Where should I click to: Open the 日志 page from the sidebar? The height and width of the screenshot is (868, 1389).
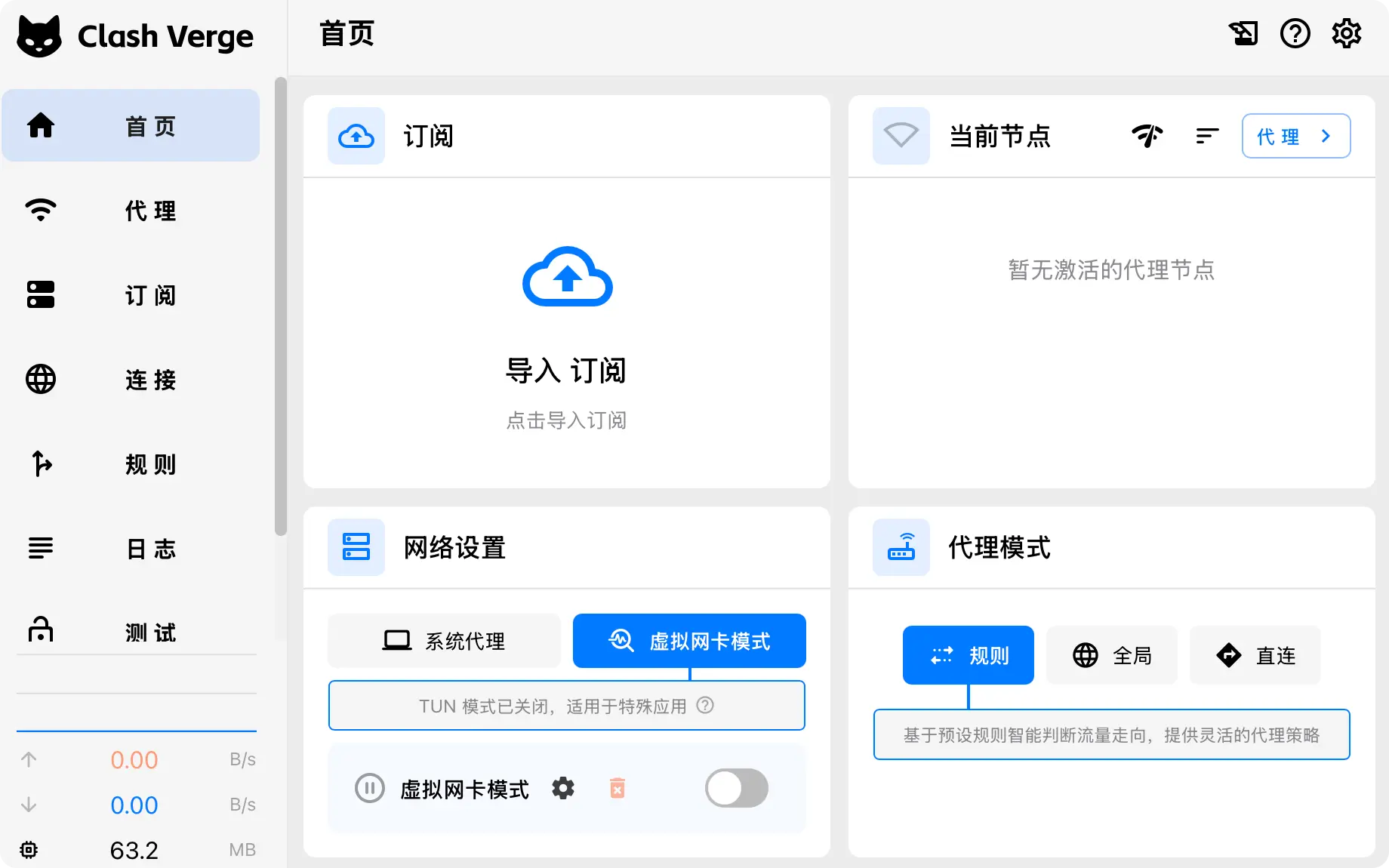click(x=131, y=549)
